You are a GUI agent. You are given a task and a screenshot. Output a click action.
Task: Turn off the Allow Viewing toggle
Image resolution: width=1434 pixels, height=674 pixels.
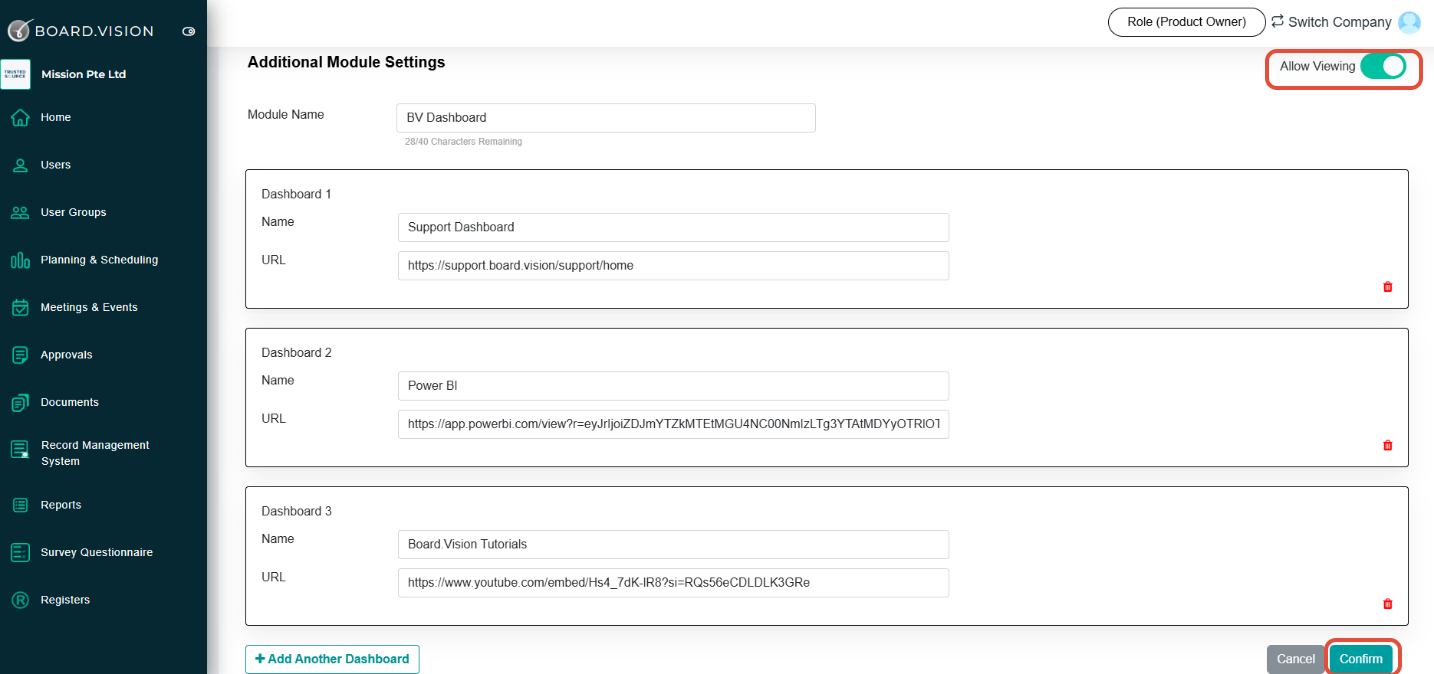pos(1383,67)
